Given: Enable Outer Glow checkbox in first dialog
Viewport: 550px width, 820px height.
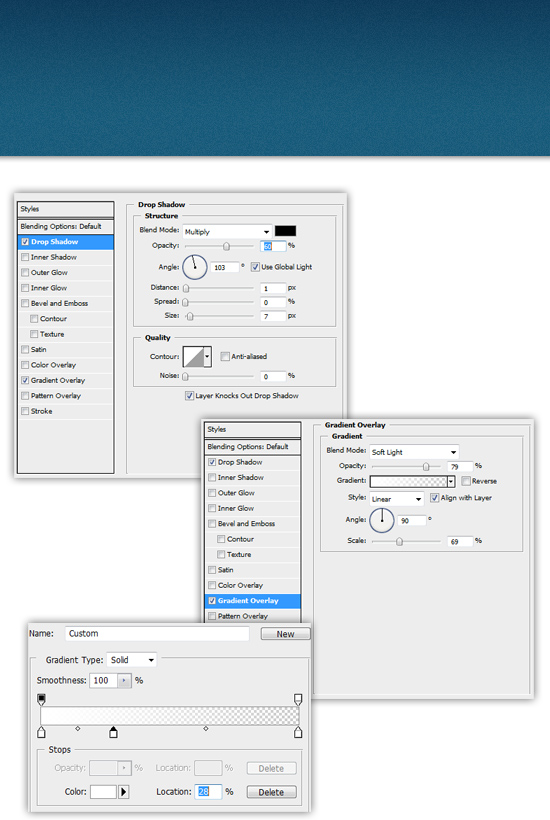Looking at the screenshot, I should 25,272.
